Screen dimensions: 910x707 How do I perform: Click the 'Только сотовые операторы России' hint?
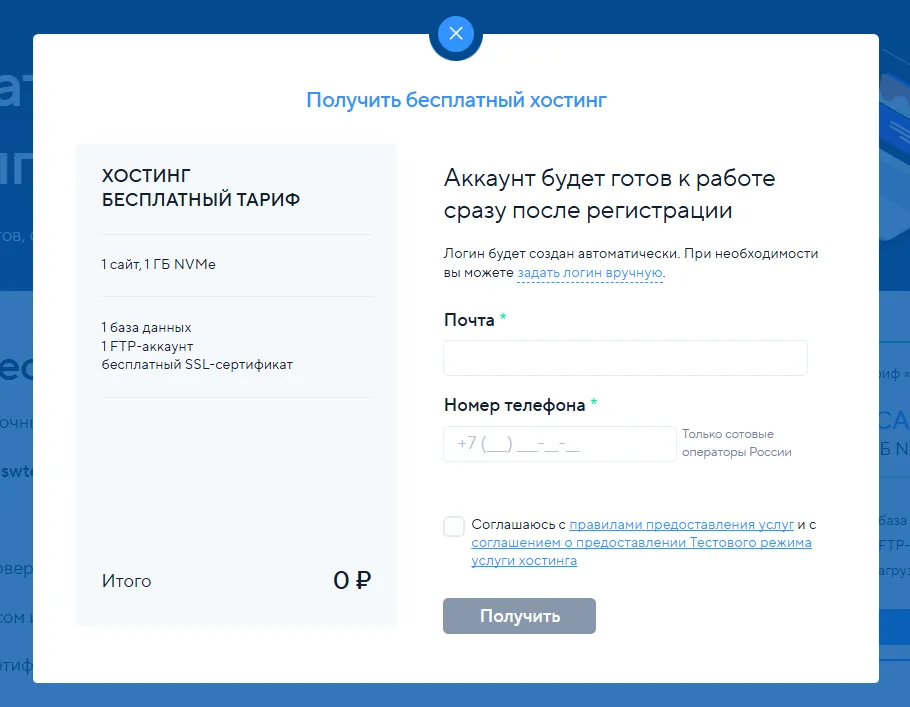pyautogui.click(x=736, y=443)
